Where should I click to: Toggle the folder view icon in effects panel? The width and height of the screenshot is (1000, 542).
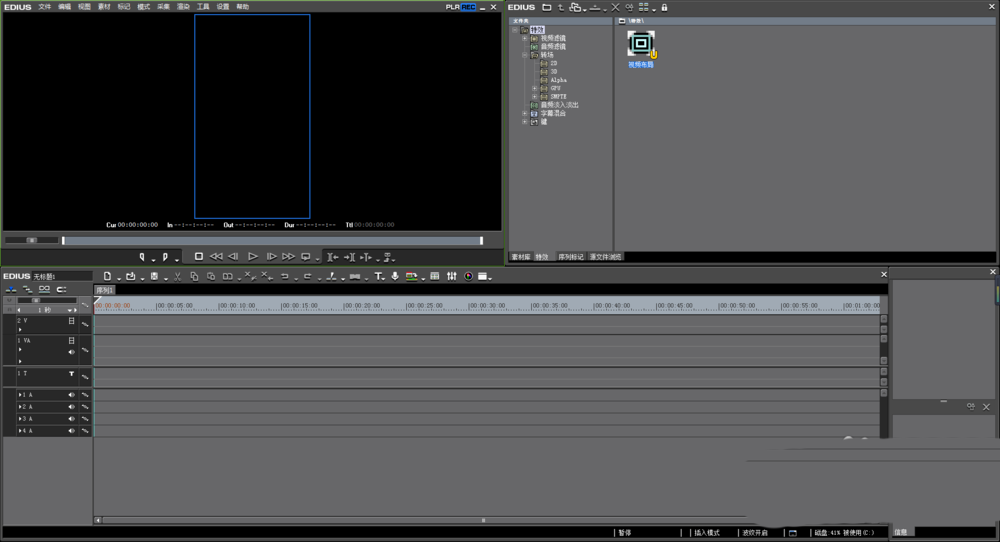547,7
